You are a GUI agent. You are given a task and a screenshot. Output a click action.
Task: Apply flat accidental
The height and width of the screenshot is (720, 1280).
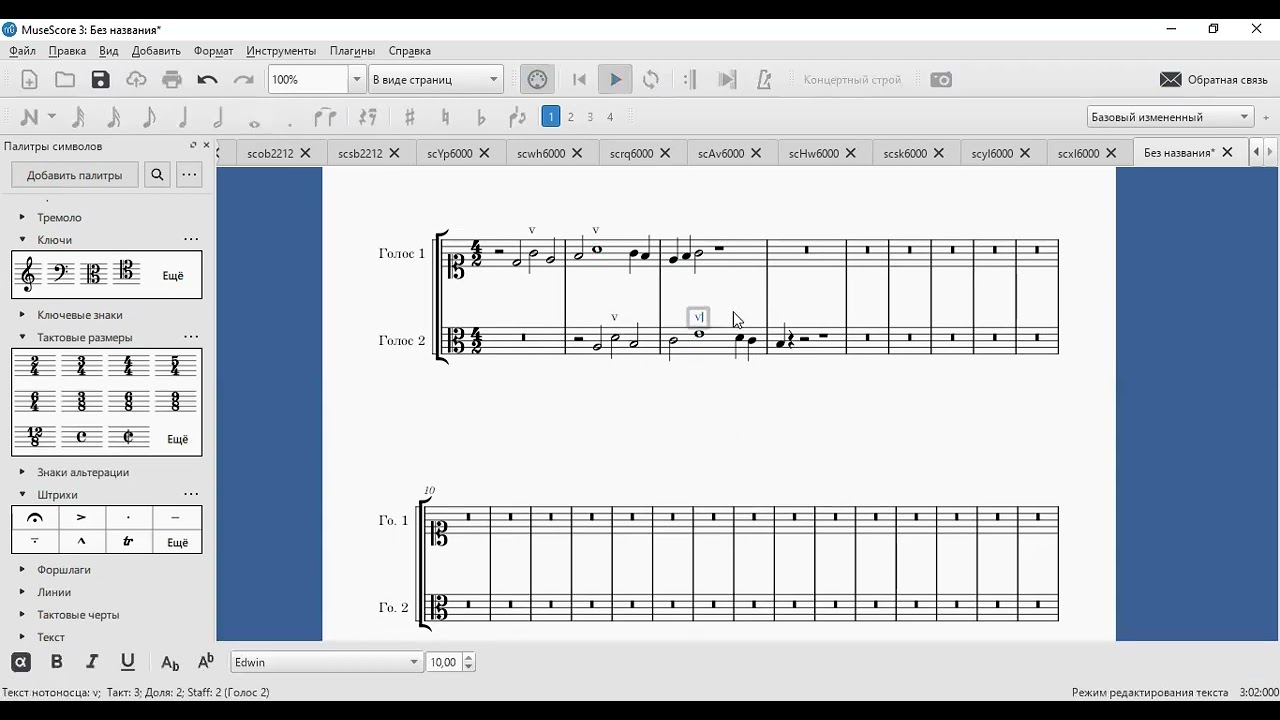tap(481, 117)
